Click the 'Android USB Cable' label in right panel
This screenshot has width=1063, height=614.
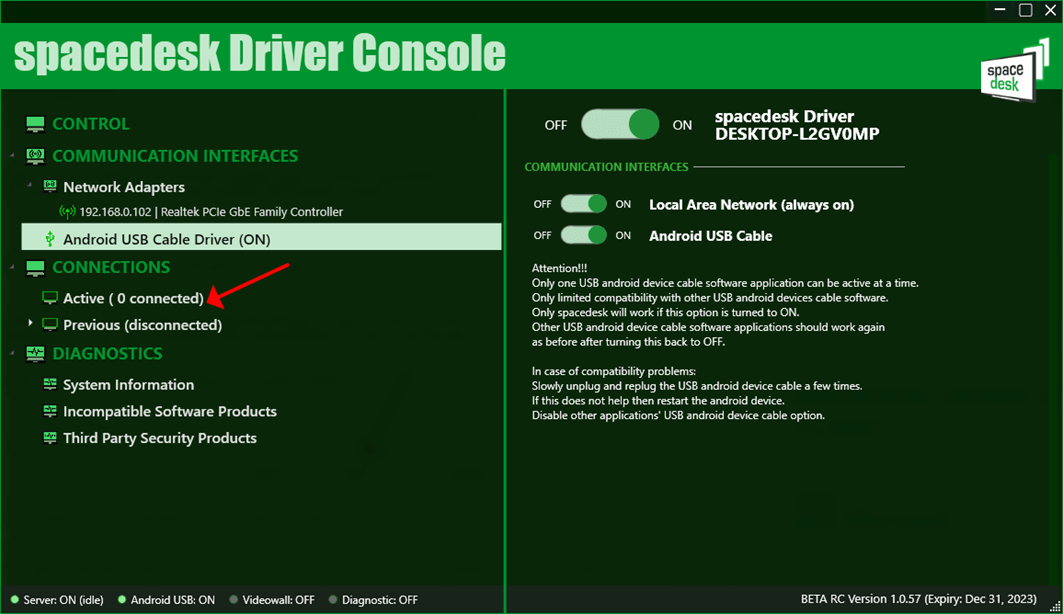(710, 236)
